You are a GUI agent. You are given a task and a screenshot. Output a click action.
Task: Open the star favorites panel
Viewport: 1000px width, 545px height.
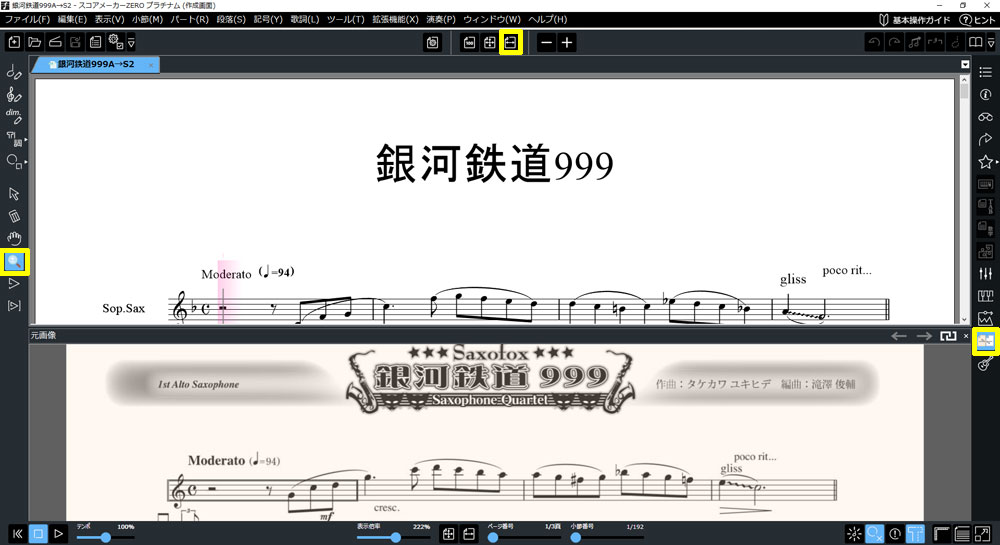point(985,161)
